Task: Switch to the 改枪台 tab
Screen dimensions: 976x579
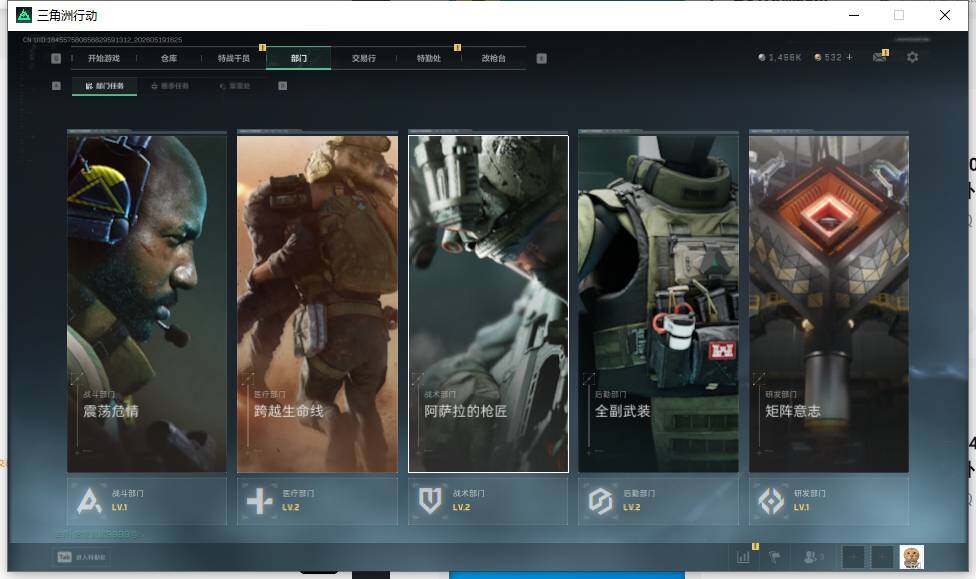Action: (494, 59)
